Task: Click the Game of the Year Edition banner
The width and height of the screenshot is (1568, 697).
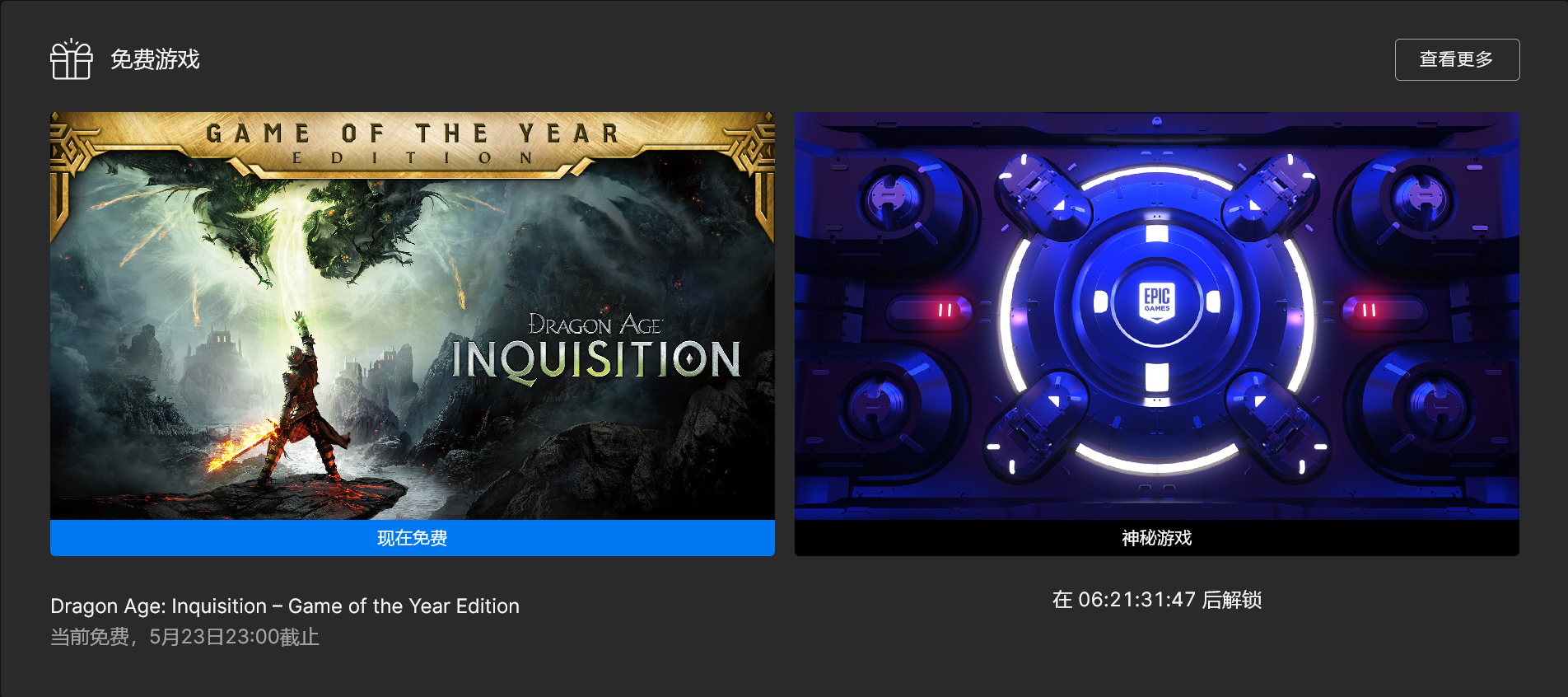Action: tap(413, 143)
